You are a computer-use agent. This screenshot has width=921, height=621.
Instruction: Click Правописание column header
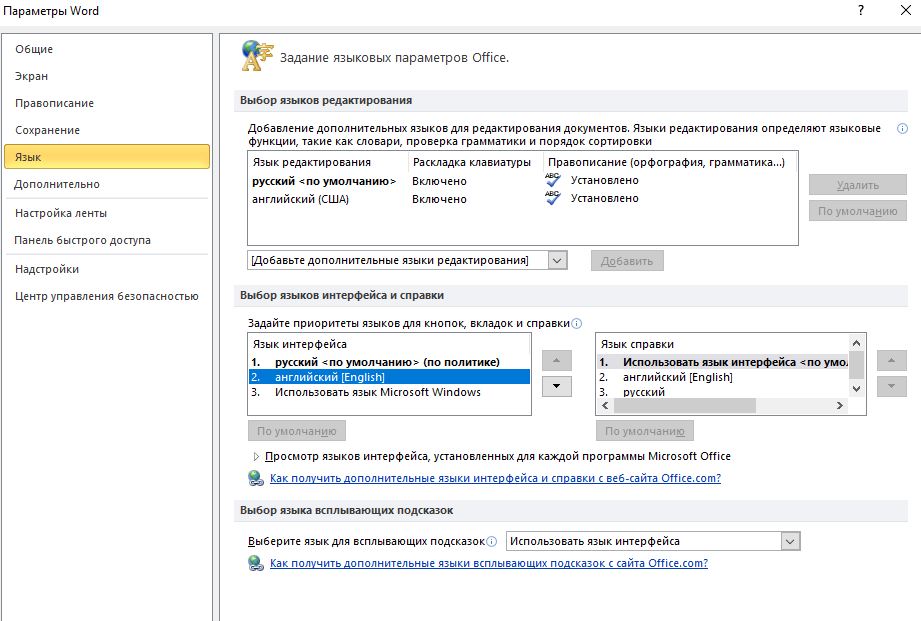[x=666, y=163]
